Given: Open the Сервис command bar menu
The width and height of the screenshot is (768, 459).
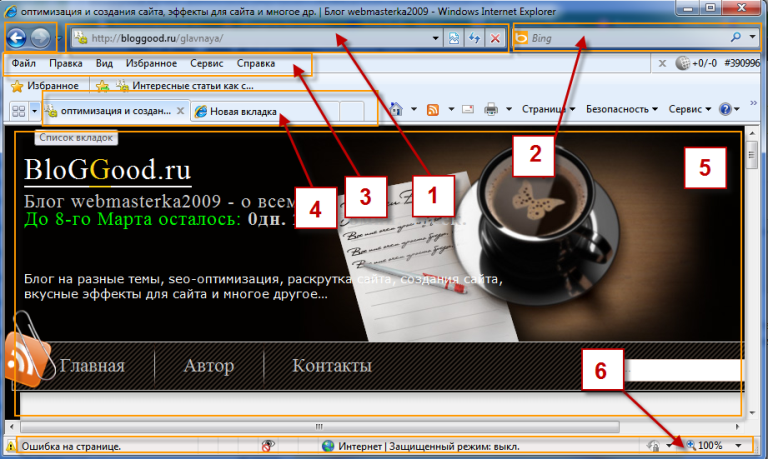Looking at the screenshot, I should pos(689,109).
